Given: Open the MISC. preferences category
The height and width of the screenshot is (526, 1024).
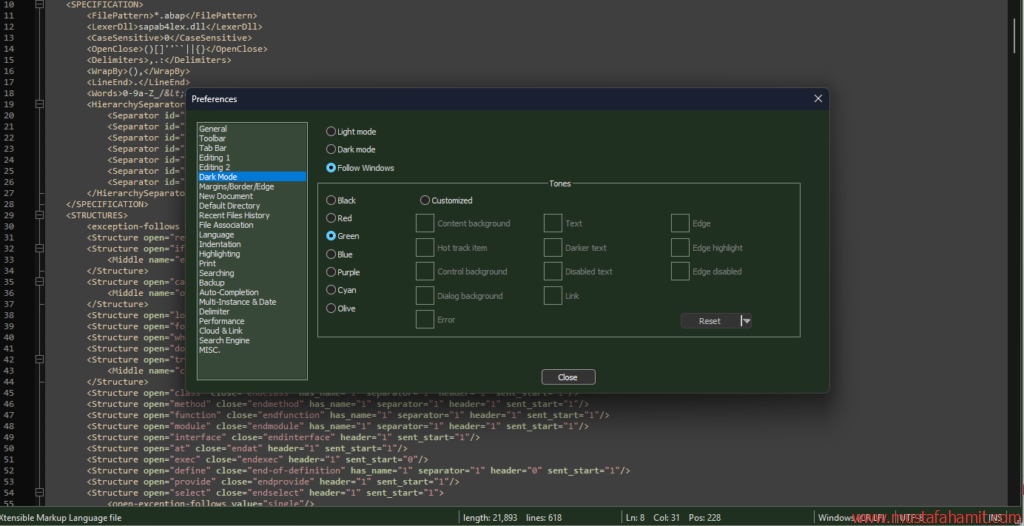Looking at the screenshot, I should coord(211,350).
